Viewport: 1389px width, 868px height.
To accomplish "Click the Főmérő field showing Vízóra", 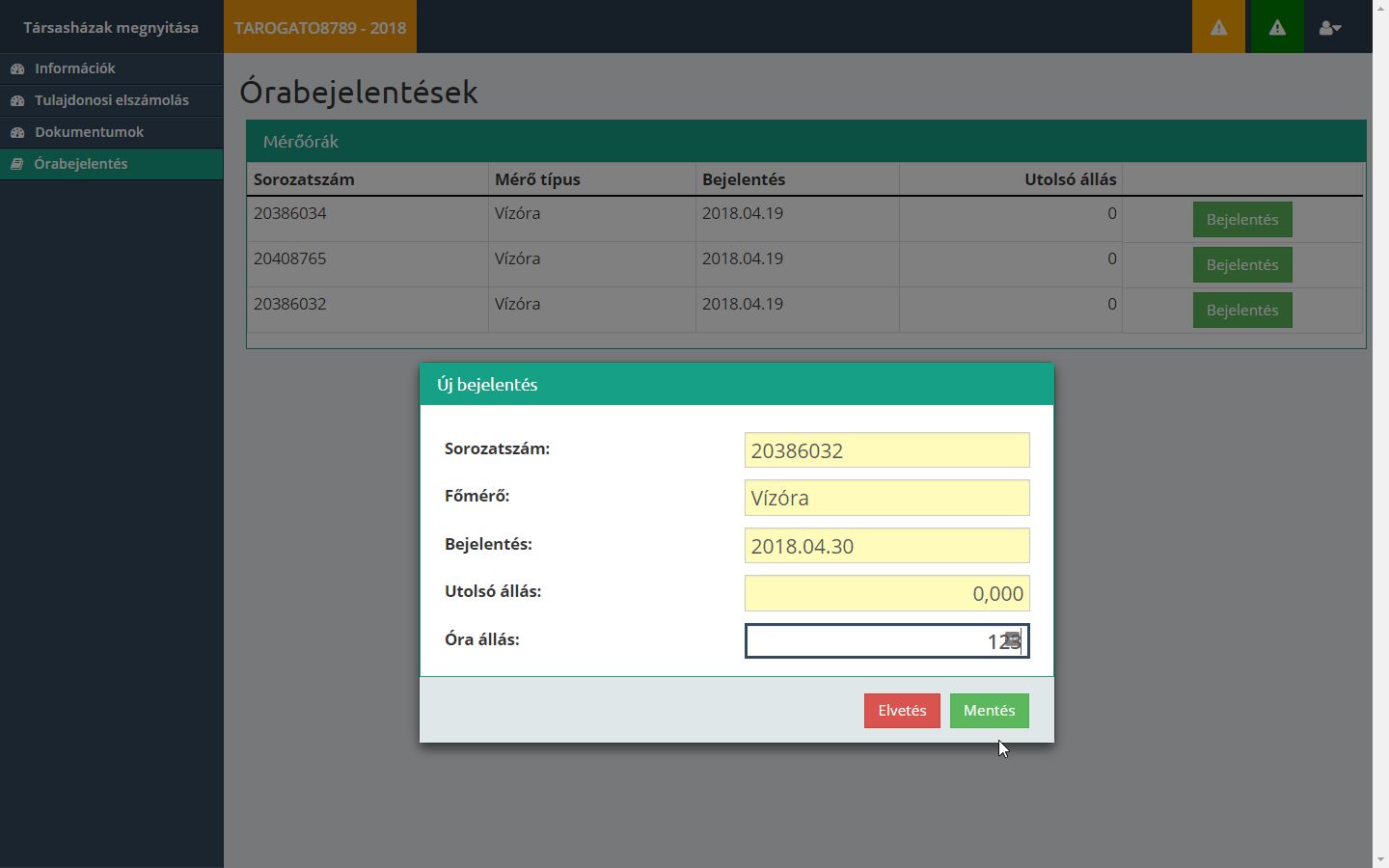I will pos(885,498).
